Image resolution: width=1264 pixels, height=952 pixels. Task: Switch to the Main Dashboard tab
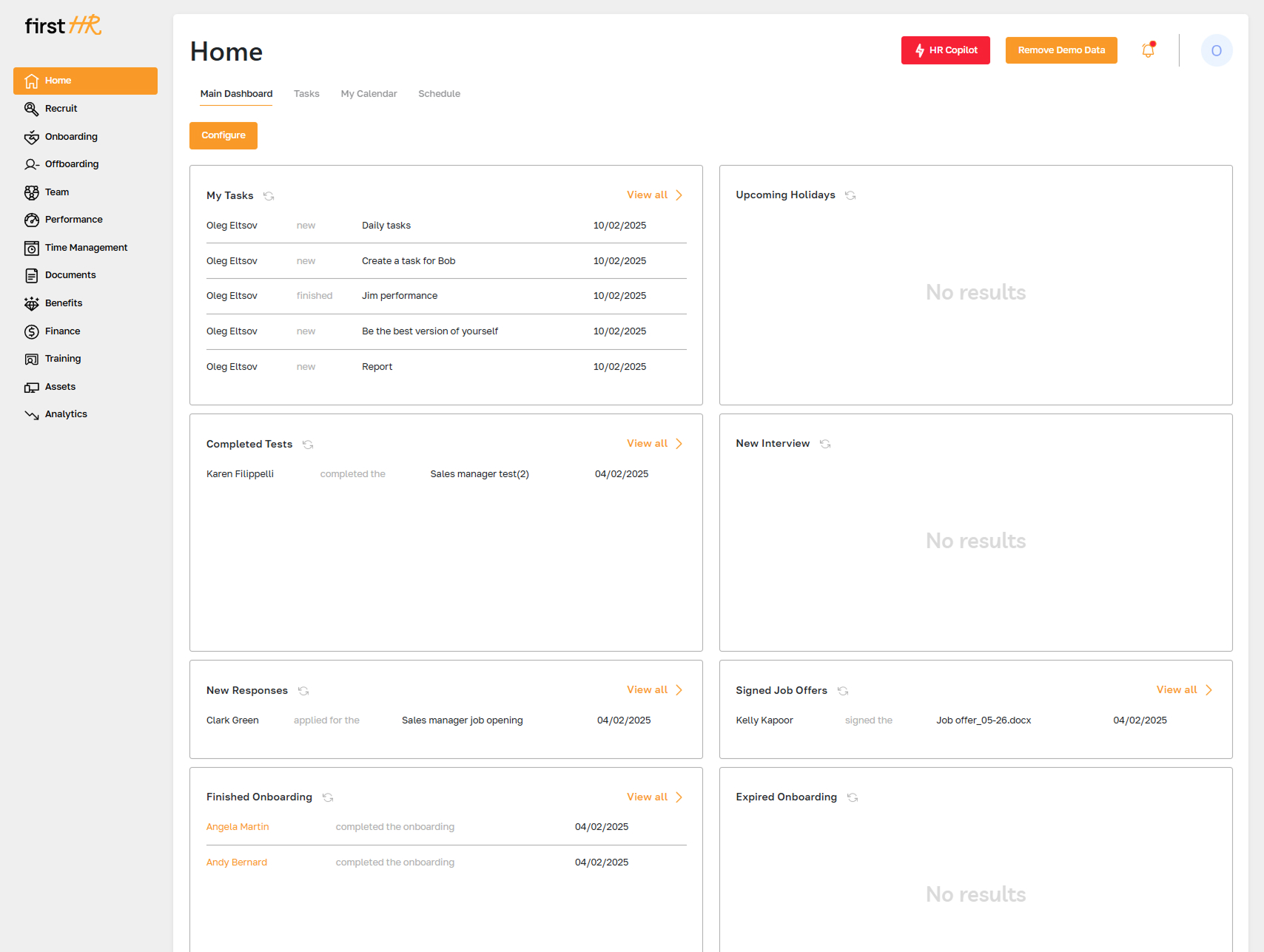coord(236,94)
